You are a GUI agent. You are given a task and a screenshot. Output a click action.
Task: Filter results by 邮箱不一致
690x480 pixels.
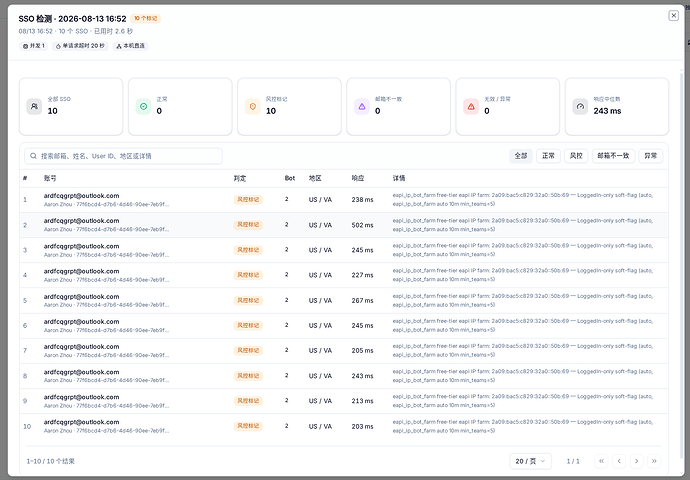[613, 156]
